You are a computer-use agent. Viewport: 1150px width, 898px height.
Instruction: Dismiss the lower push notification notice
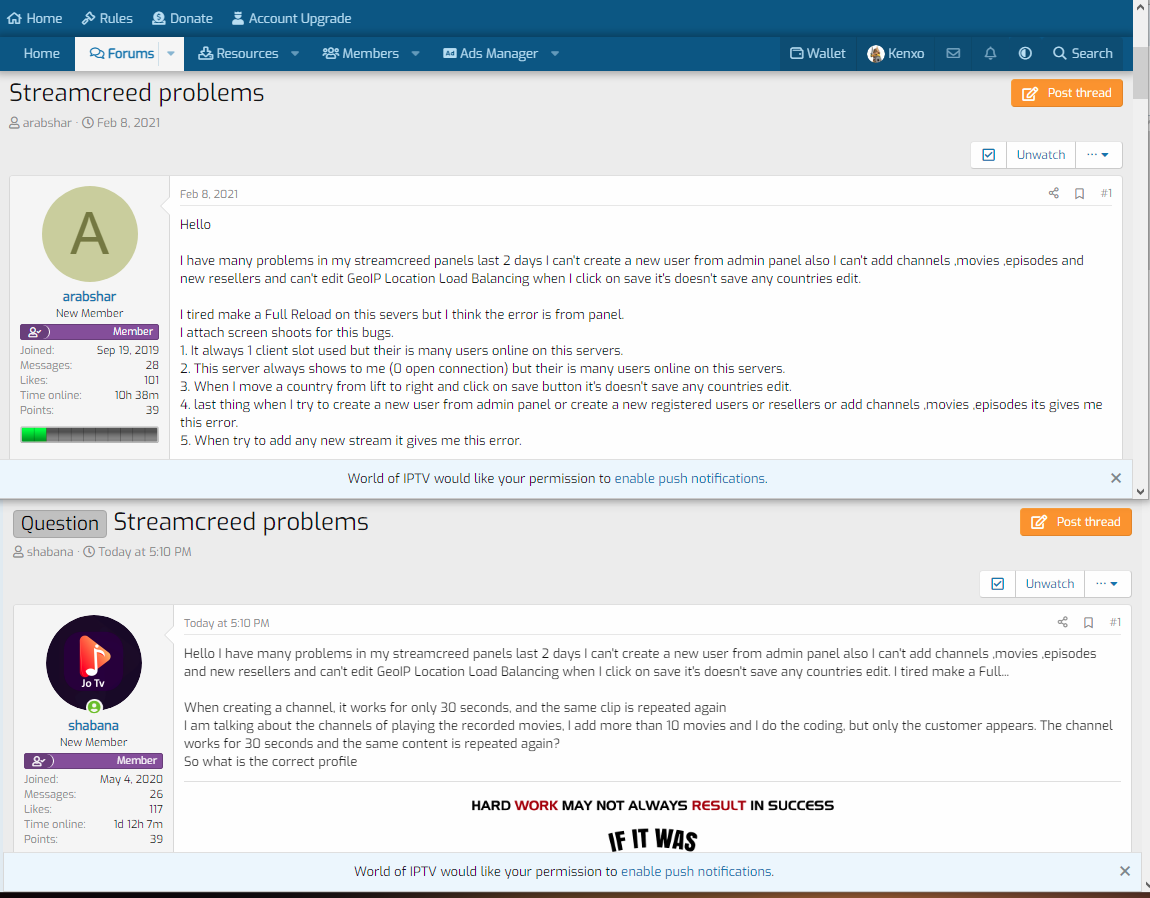(x=1124, y=872)
